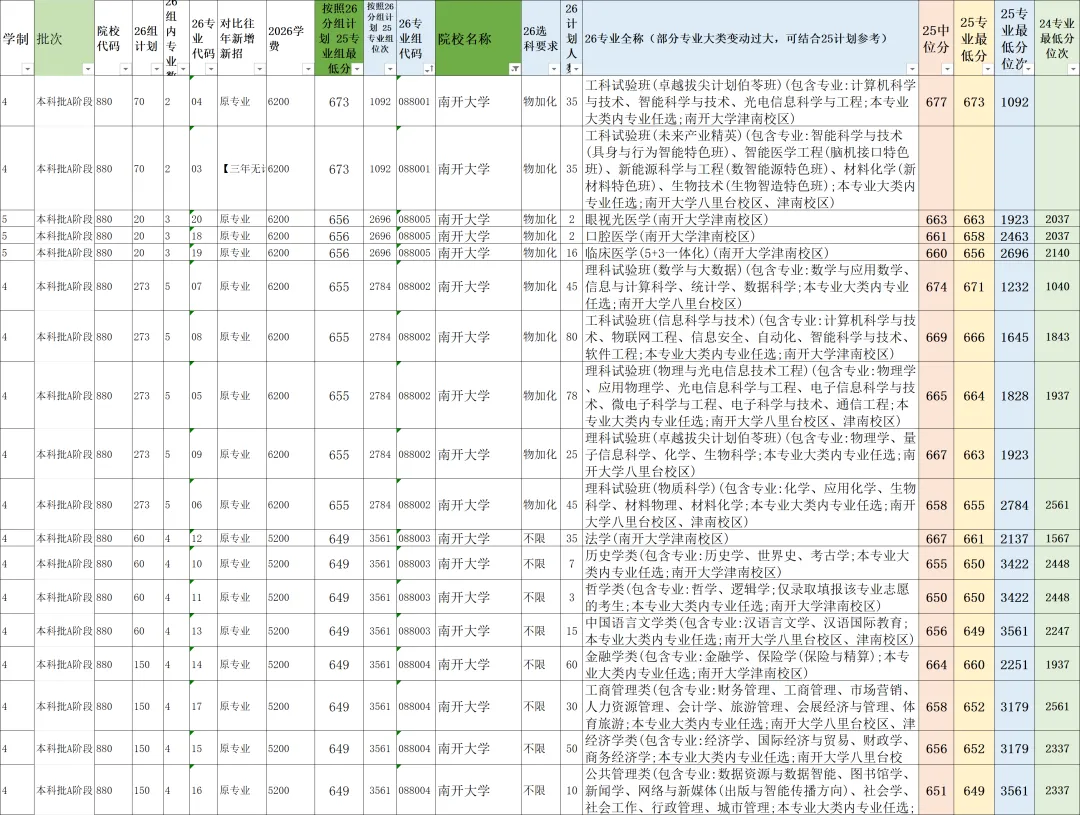Open the 24专业最低分位次 filter dropdown

click(x=1072, y=69)
